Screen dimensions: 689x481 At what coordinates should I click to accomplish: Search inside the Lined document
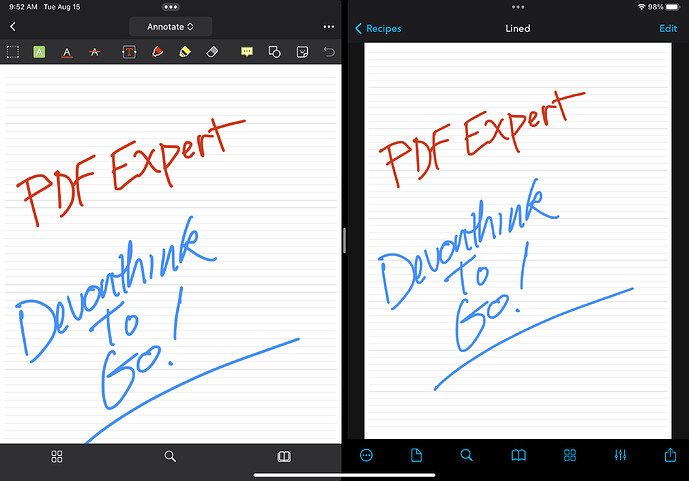click(467, 455)
